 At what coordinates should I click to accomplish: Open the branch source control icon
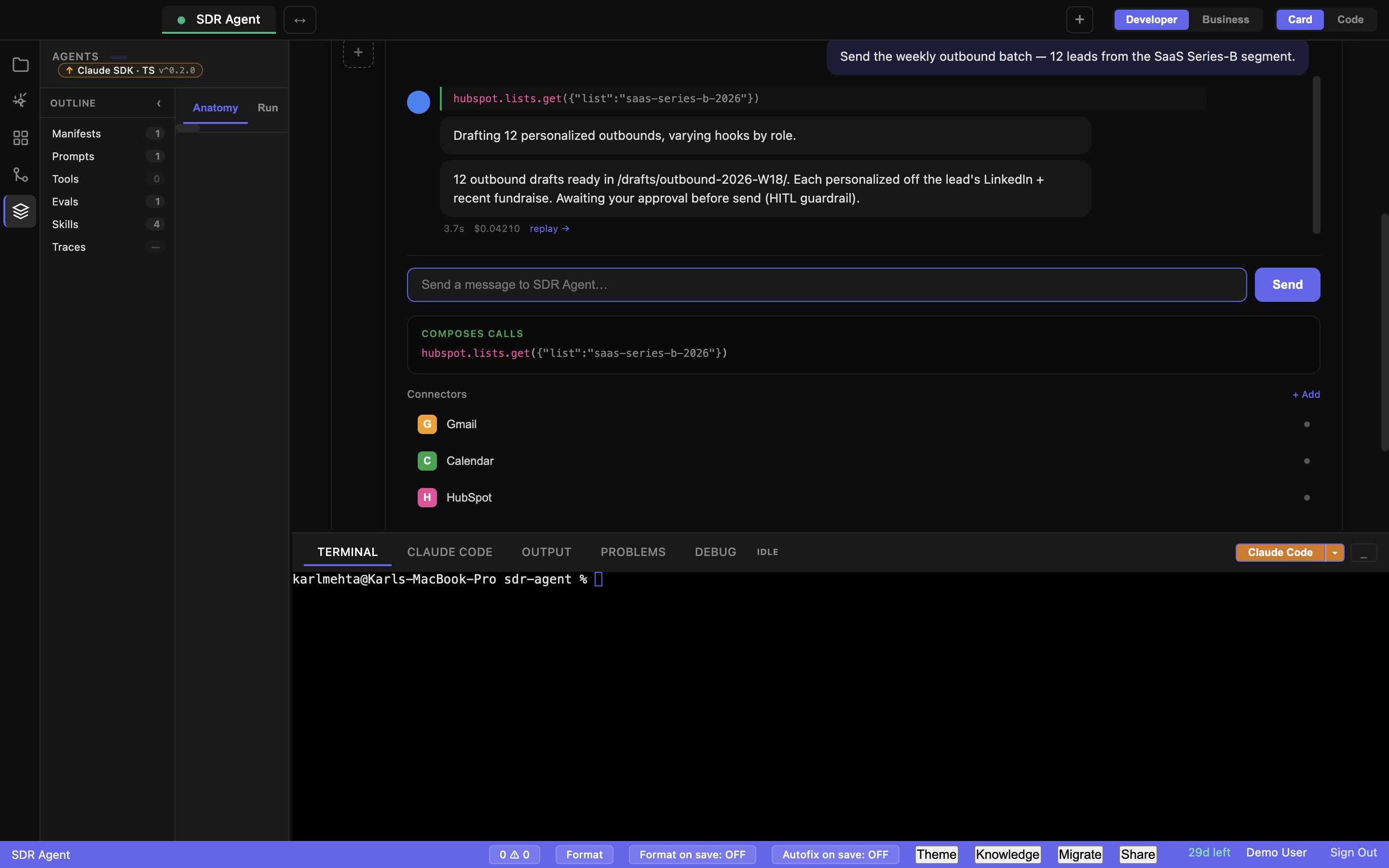click(x=20, y=175)
